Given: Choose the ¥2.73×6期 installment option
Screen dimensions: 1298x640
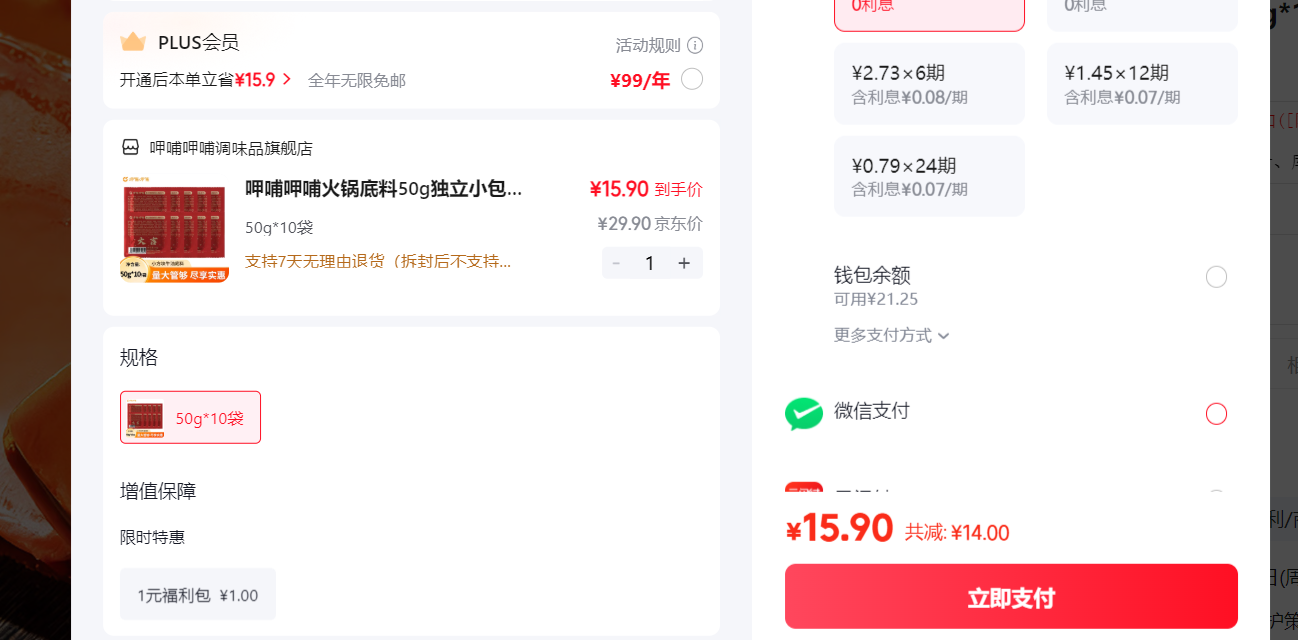Looking at the screenshot, I should tap(929, 84).
